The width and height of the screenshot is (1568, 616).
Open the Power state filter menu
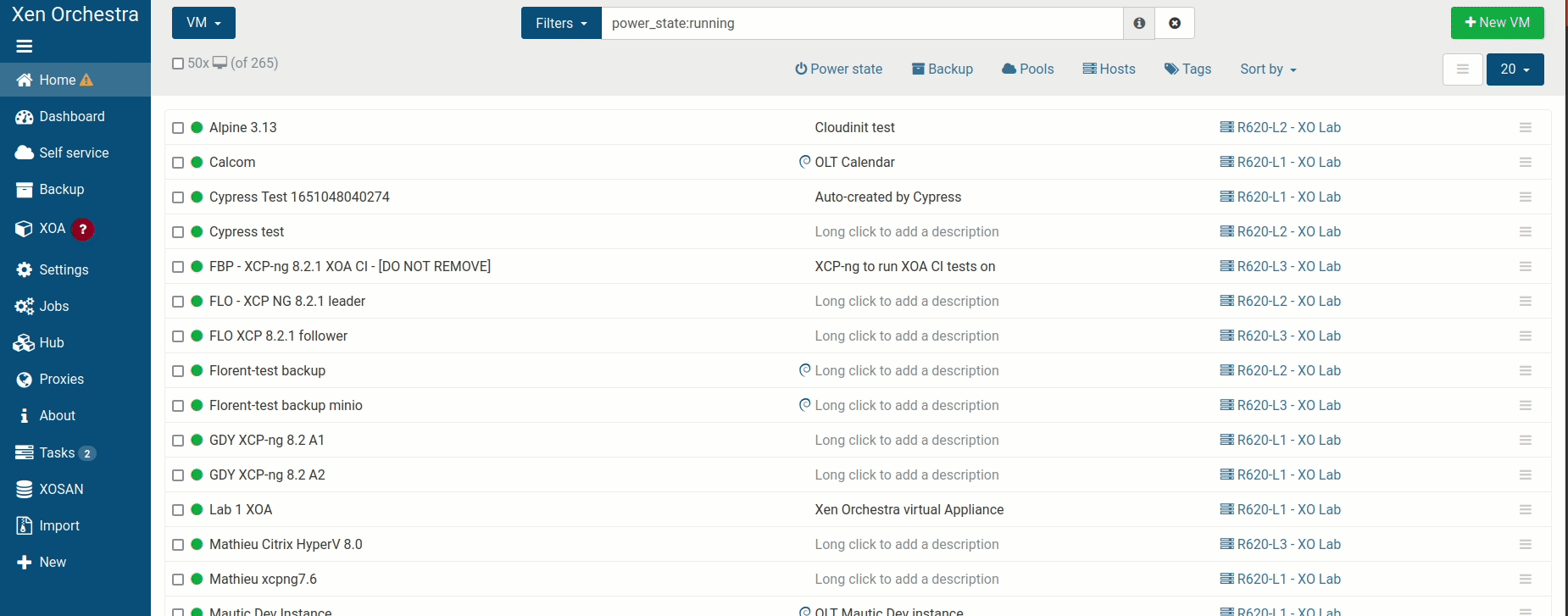click(x=838, y=69)
